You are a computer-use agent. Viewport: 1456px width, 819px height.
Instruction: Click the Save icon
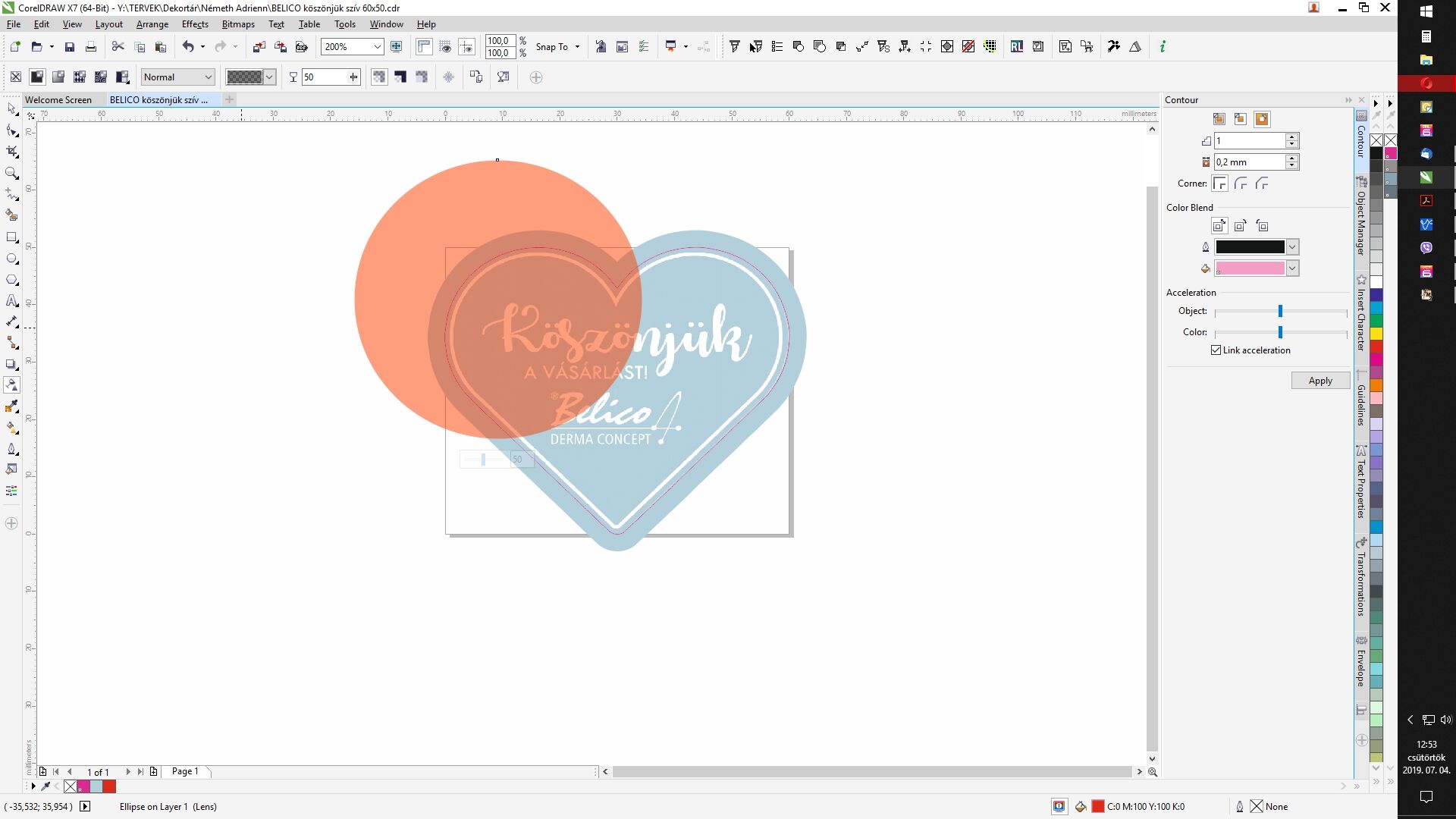pos(69,47)
